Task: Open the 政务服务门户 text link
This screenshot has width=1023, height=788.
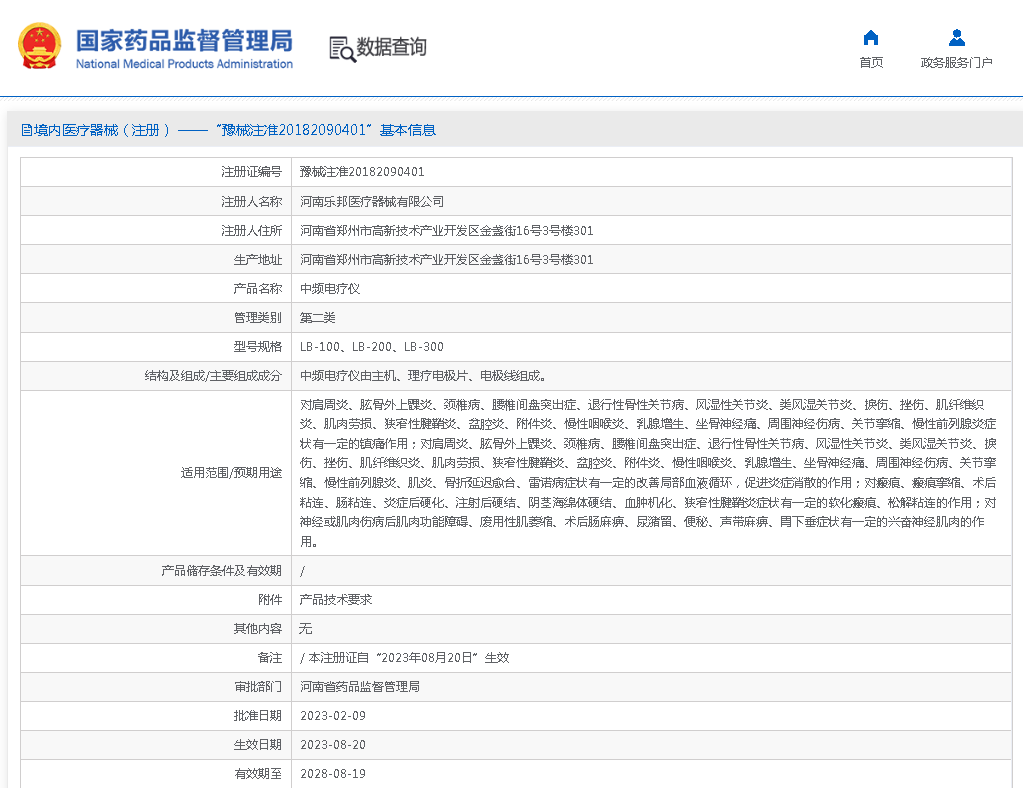Action: (956, 63)
